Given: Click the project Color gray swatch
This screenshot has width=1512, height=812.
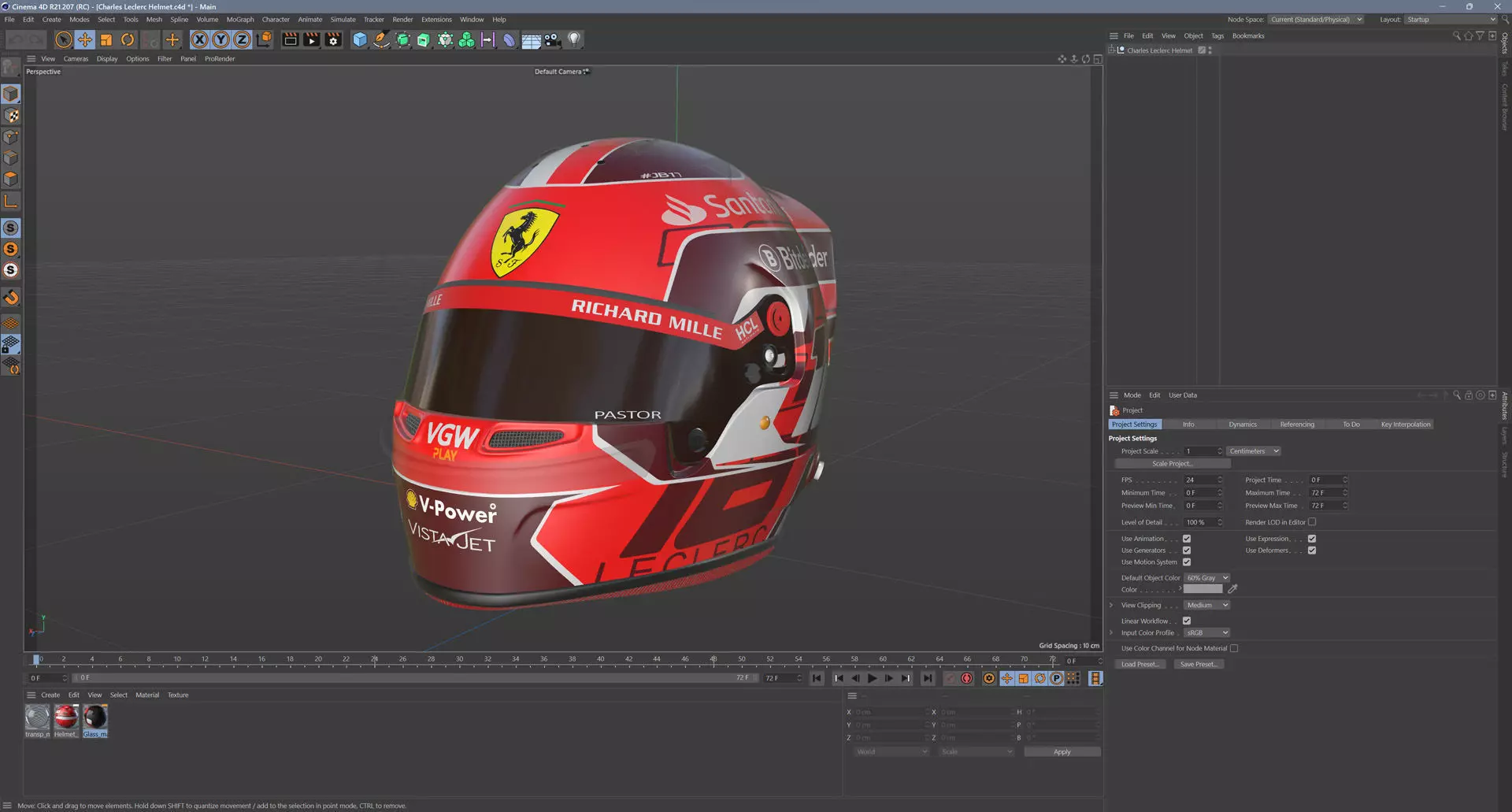Looking at the screenshot, I should pyautogui.click(x=1203, y=589).
